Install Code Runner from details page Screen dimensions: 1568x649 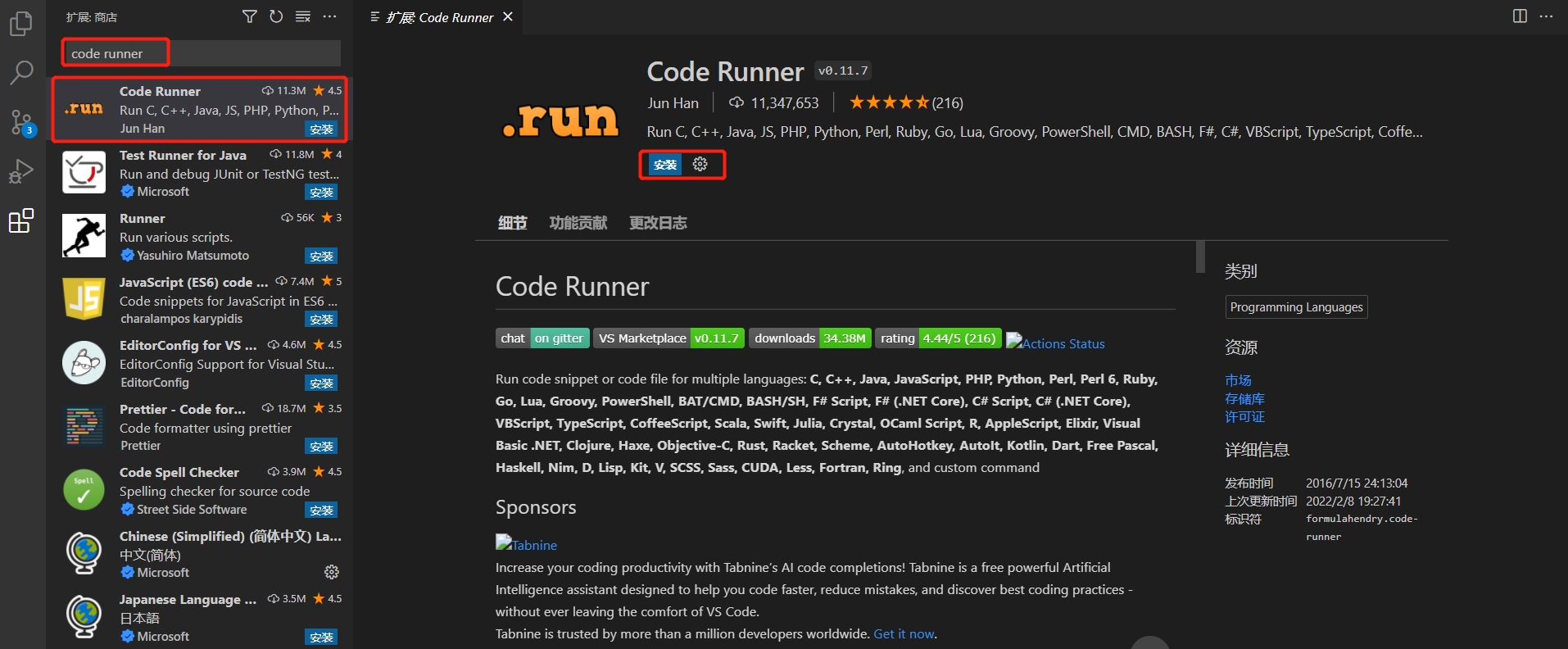pos(665,165)
